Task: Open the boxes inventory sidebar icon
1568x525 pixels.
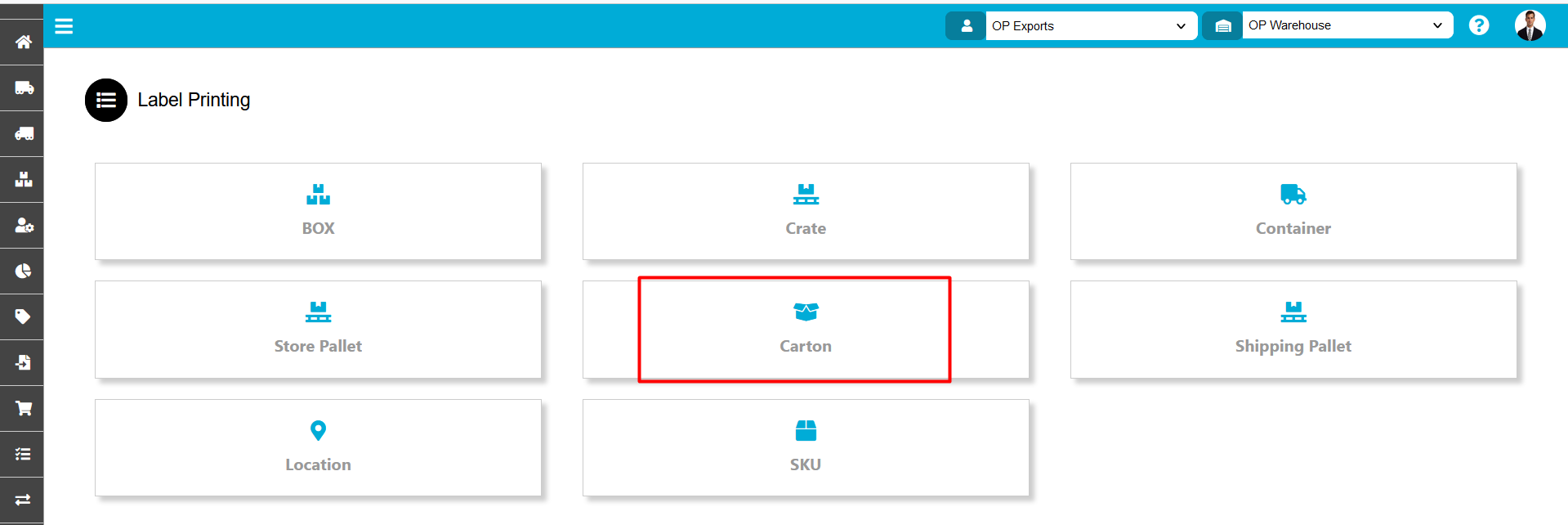Action: [23, 179]
